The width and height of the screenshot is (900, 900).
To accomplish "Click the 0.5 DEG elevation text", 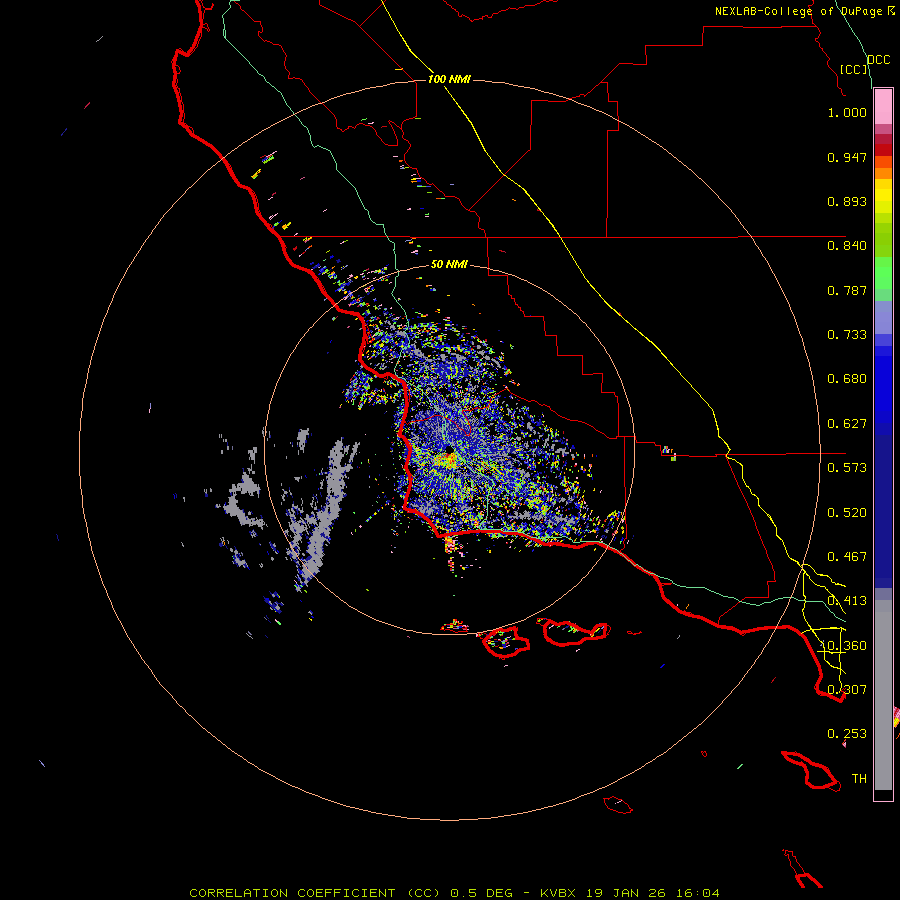I will click(481, 893).
